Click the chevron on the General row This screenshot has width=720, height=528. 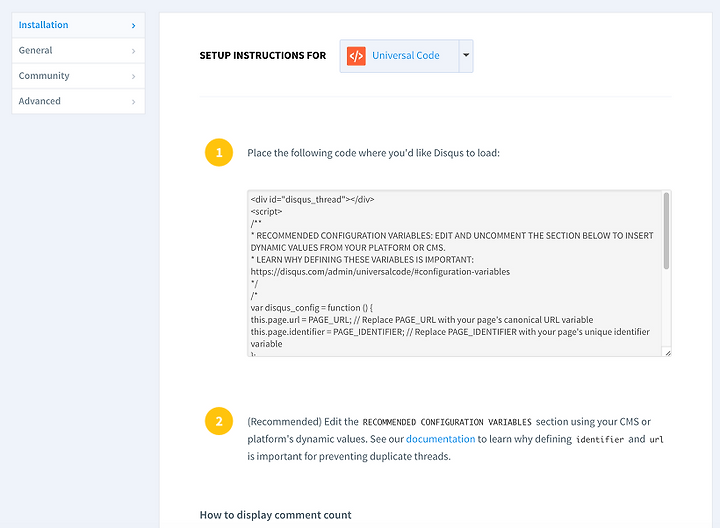pyautogui.click(x=134, y=51)
